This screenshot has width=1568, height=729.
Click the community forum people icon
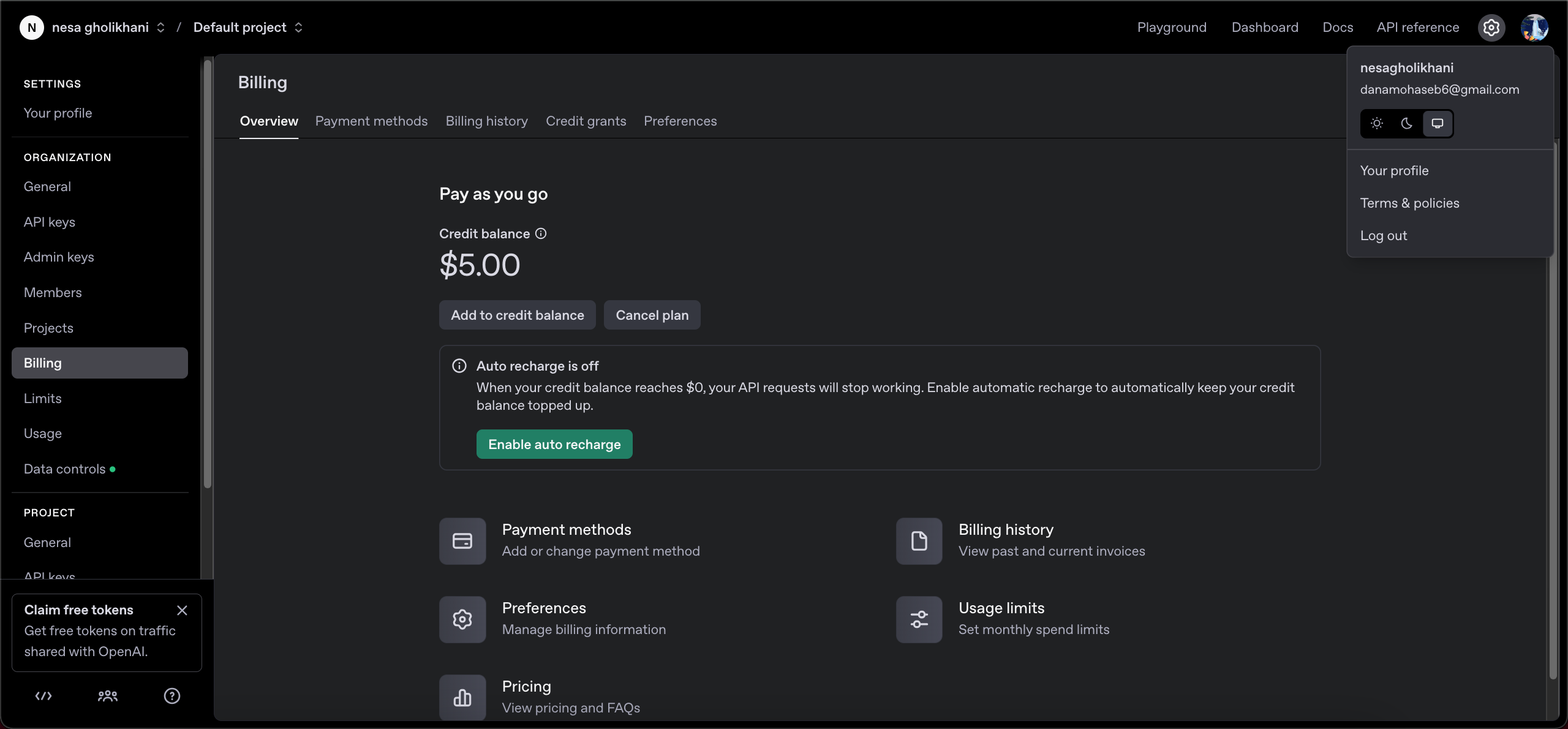108,696
